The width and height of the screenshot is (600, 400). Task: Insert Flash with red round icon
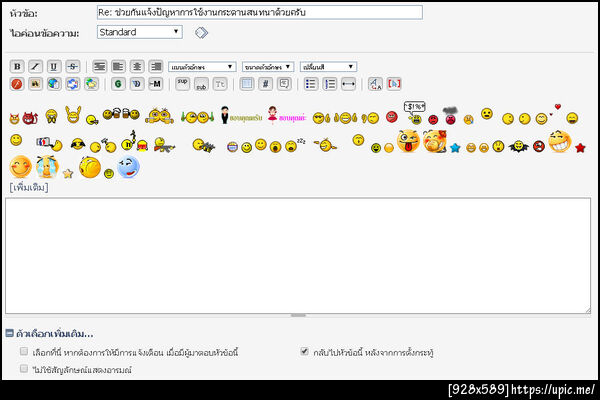pyautogui.click(x=17, y=84)
